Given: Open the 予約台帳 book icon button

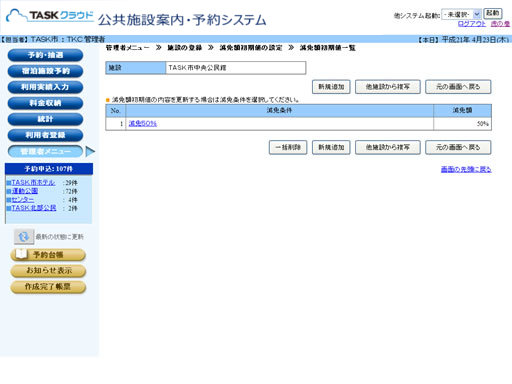Looking at the screenshot, I should click(x=48, y=255).
